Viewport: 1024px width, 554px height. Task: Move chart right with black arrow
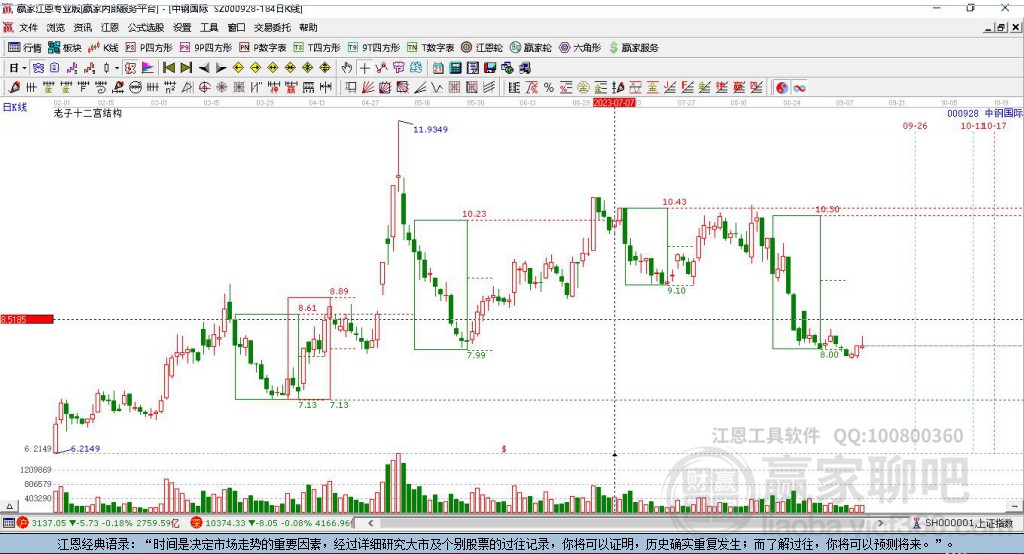(221, 68)
